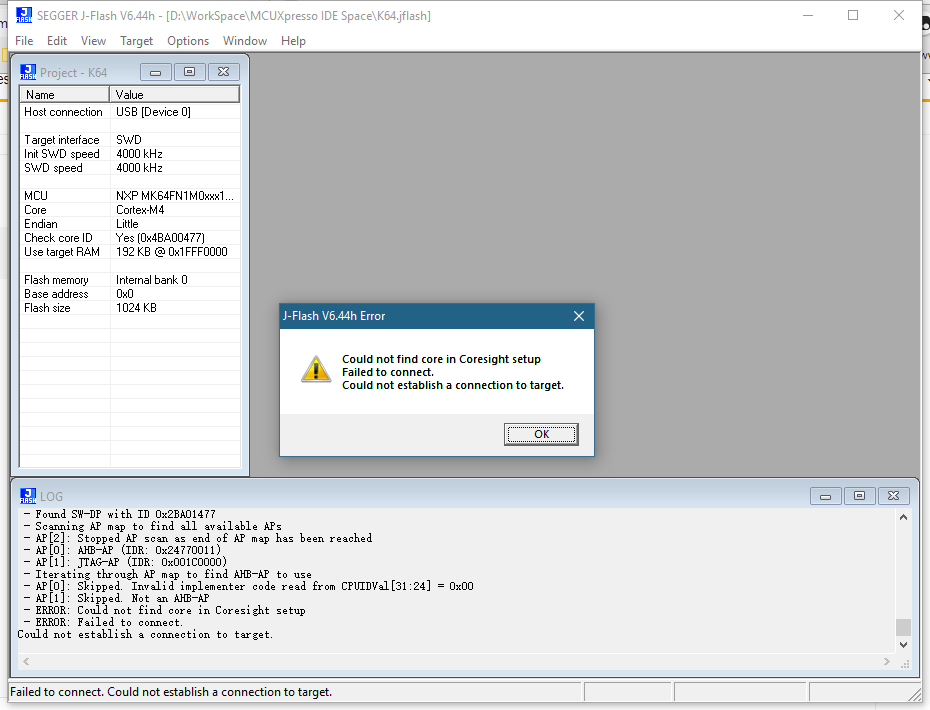Select the Host connection row
930x710 pixels.
tap(130, 112)
